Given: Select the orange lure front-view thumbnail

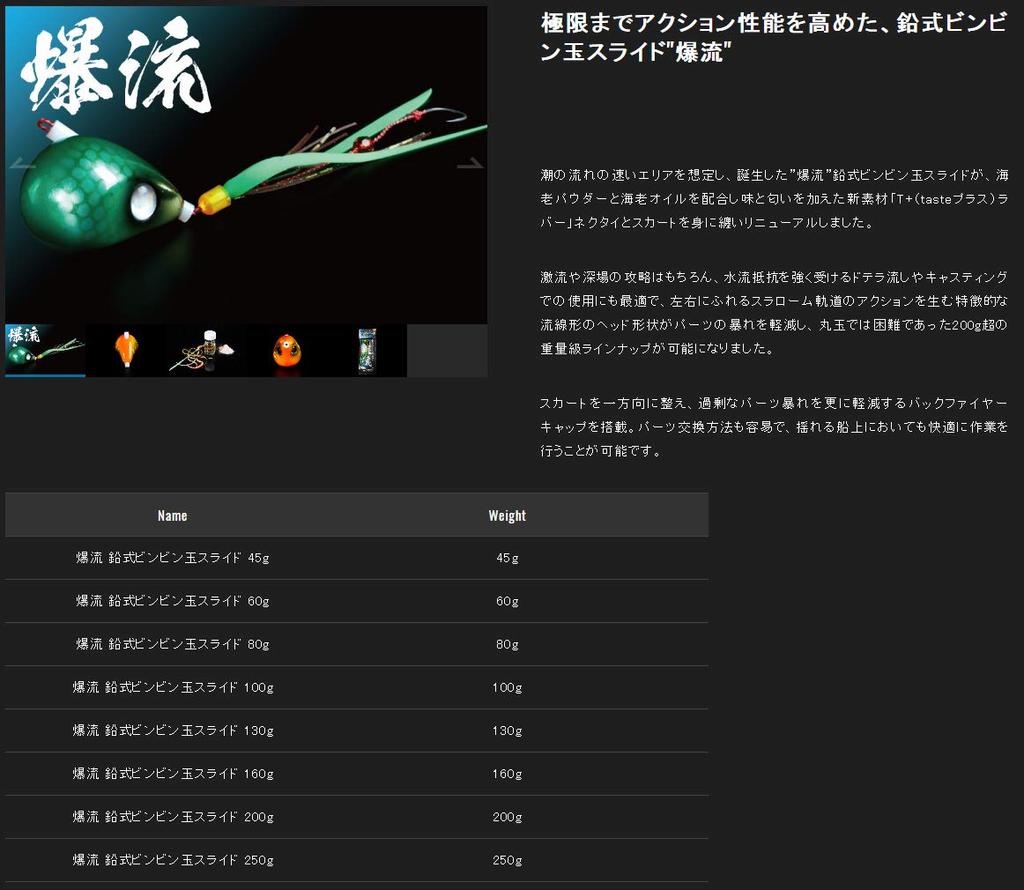Looking at the screenshot, I should 287,350.
